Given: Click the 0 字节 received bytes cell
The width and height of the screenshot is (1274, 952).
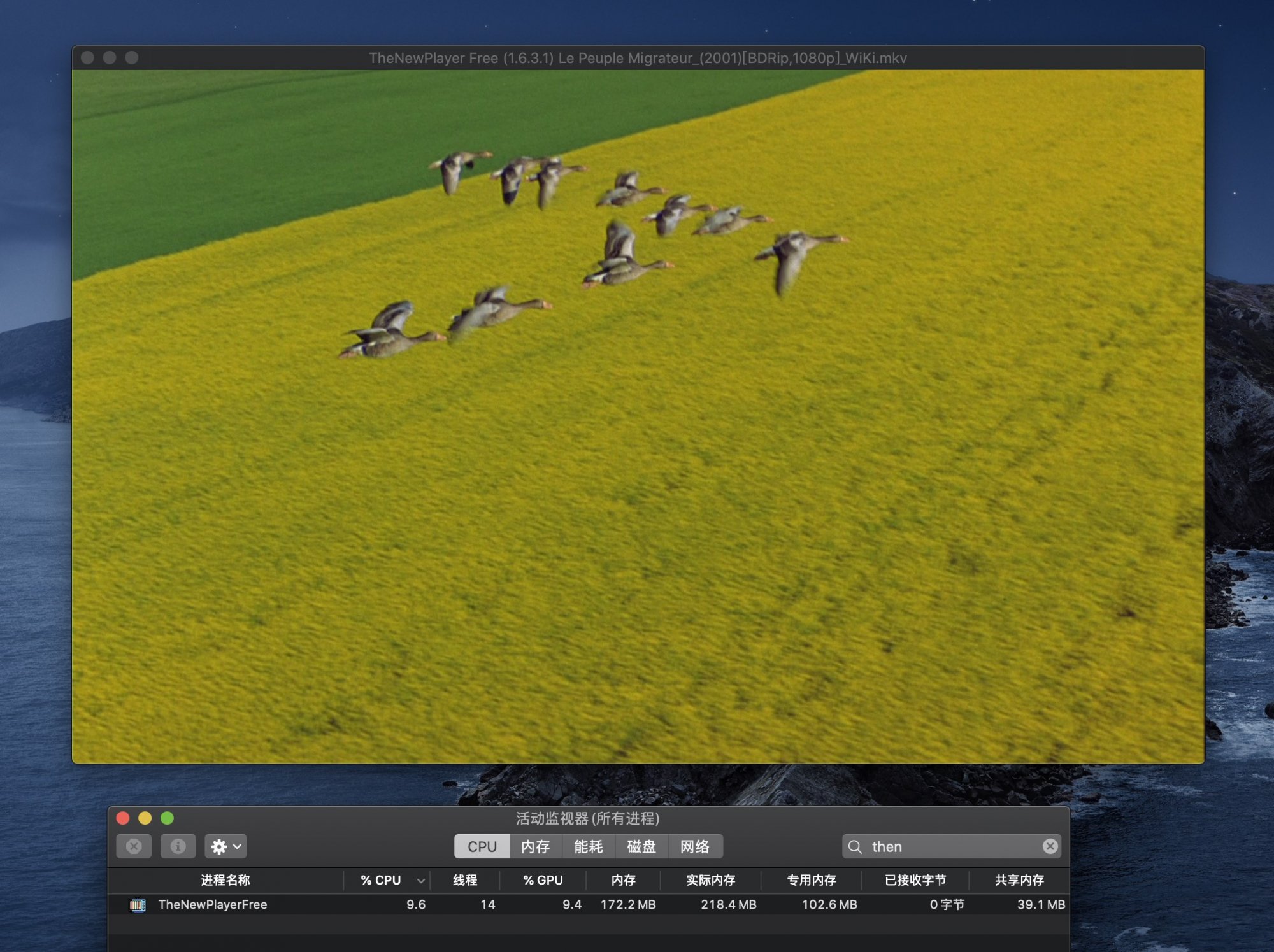Looking at the screenshot, I should pyautogui.click(x=947, y=904).
